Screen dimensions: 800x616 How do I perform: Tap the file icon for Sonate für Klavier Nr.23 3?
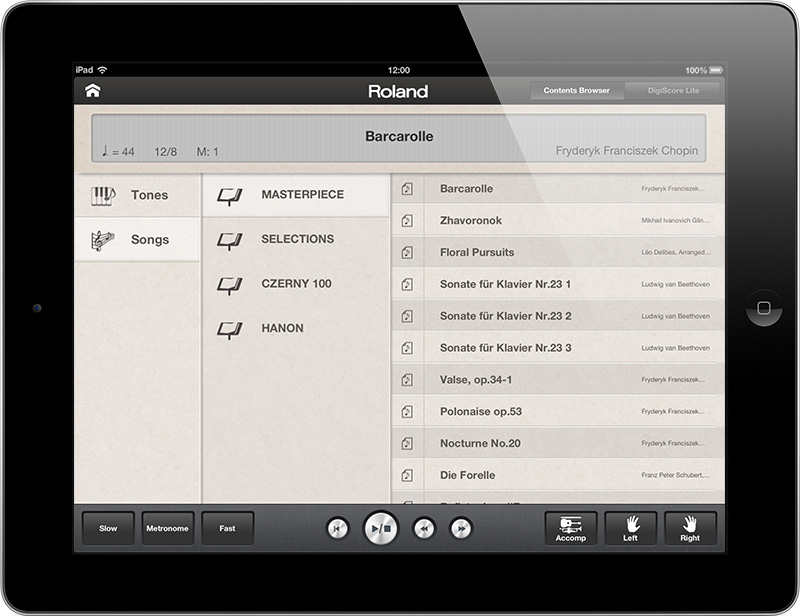pos(407,348)
